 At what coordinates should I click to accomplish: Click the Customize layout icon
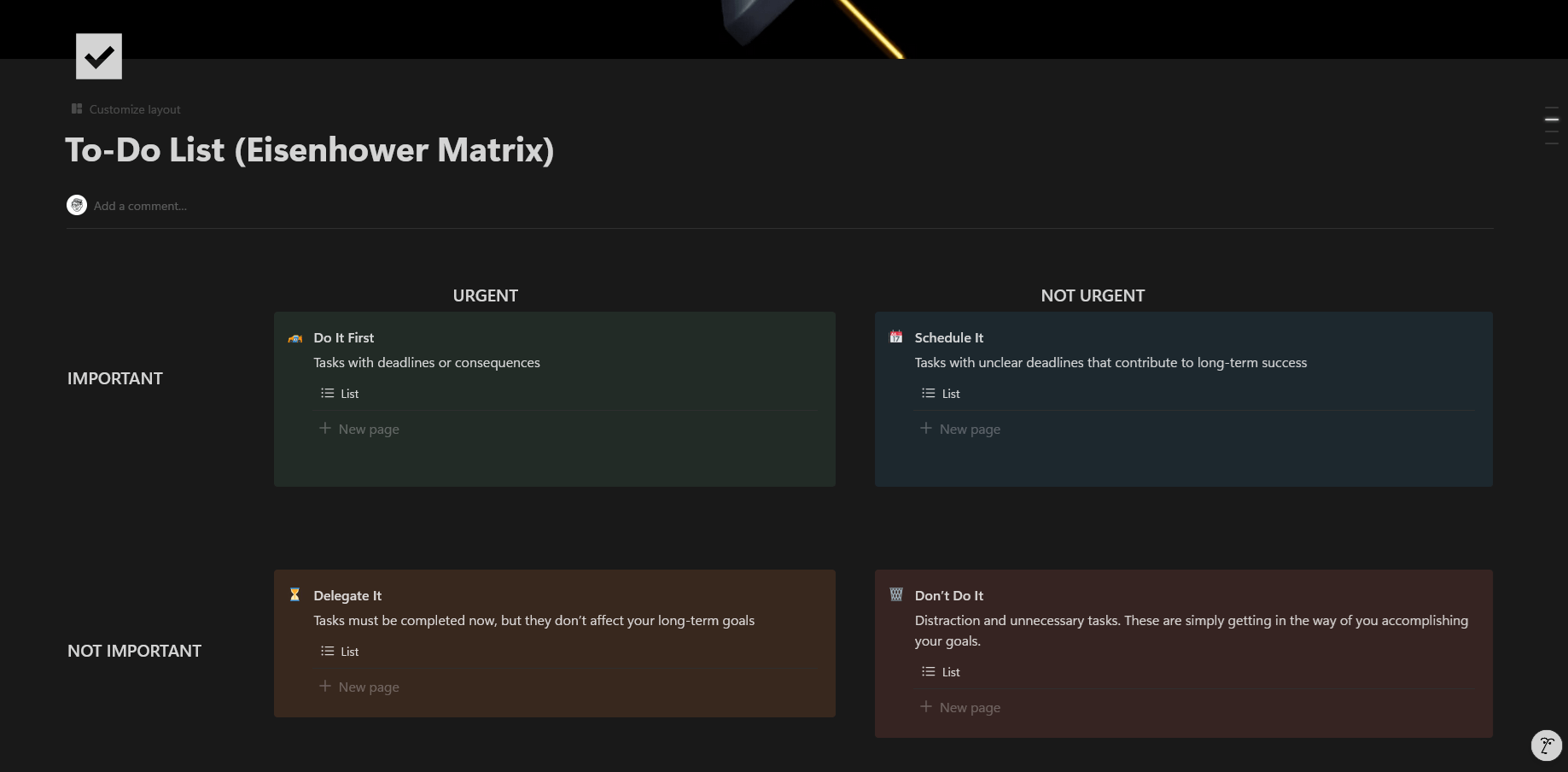pos(77,109)
